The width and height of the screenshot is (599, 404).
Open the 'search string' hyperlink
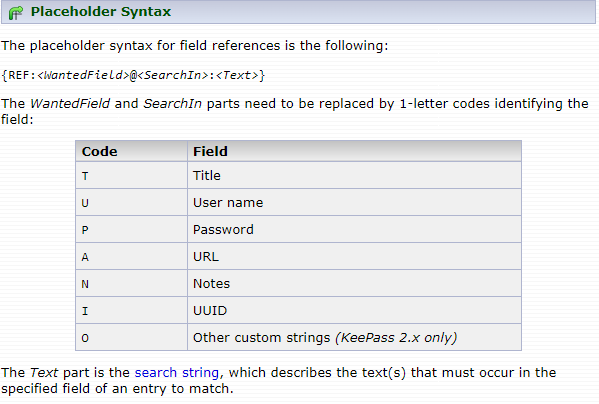tap(176, 373)
